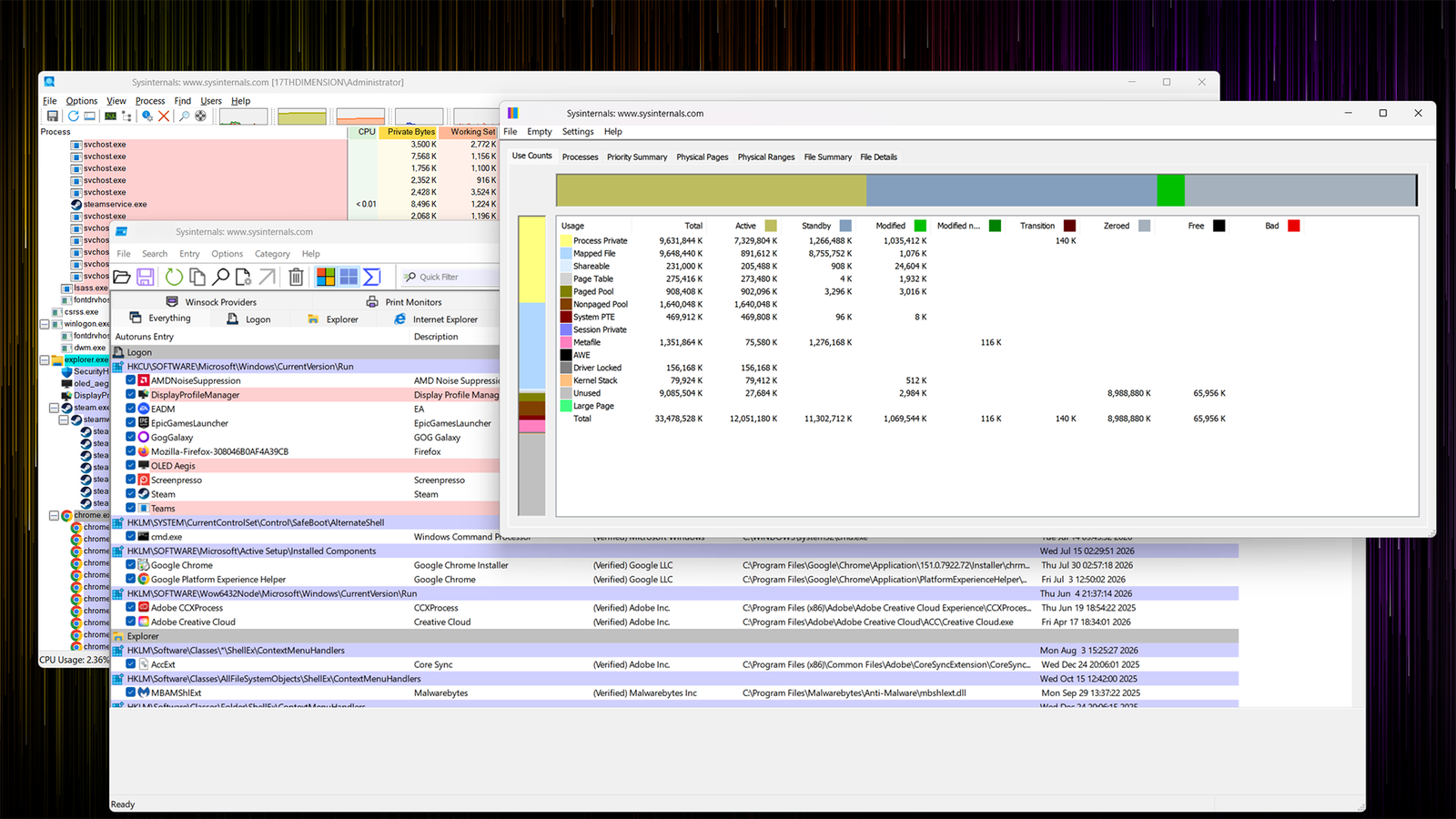Collapse the steam.exe tree node
1456x819 pixels.
coord(54,408)
